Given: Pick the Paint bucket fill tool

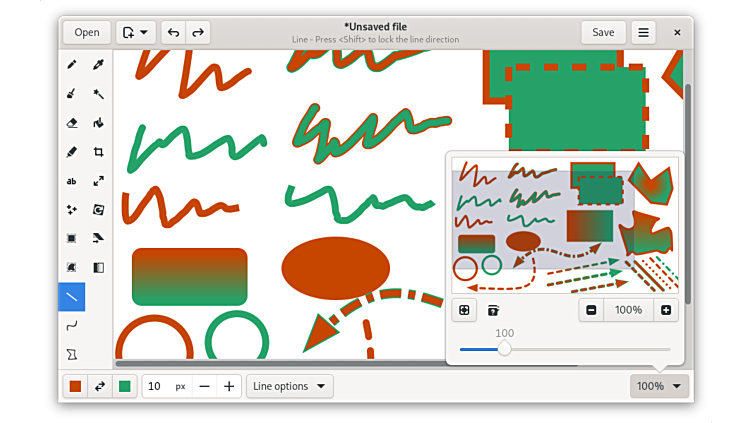Looking at the screenshot, I should click(x=99, y=124).
